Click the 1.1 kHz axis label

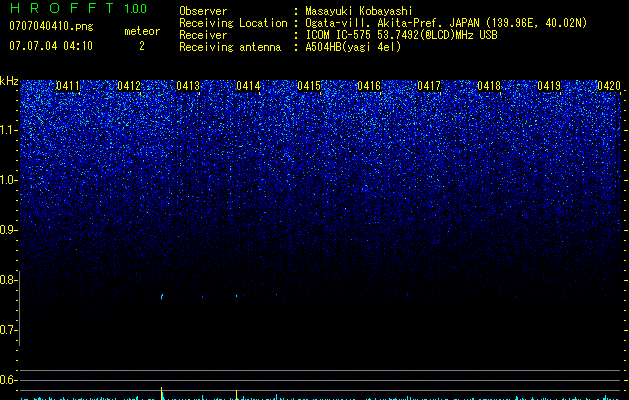(x=9, y=130)
